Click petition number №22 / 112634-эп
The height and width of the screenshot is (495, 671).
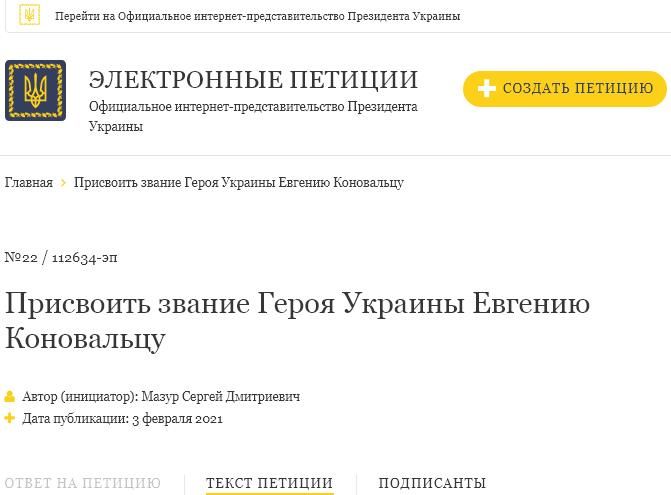click(x=61, y=258)
